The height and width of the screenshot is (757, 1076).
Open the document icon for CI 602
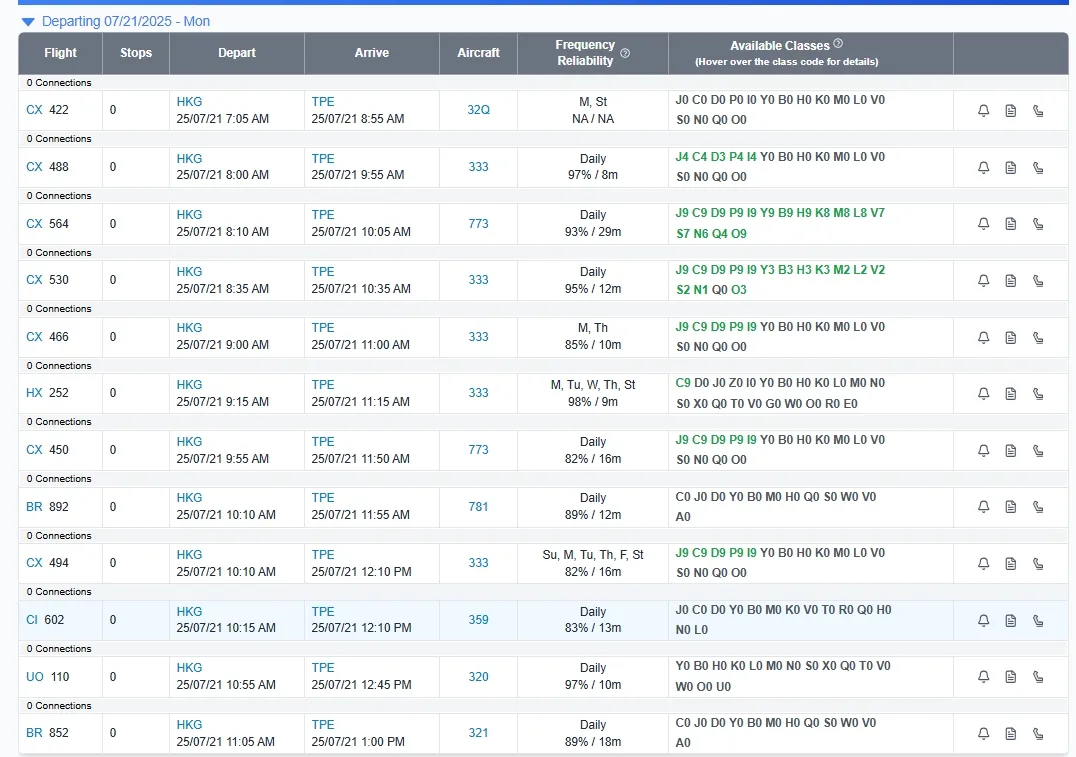(x=1011, y=621)
